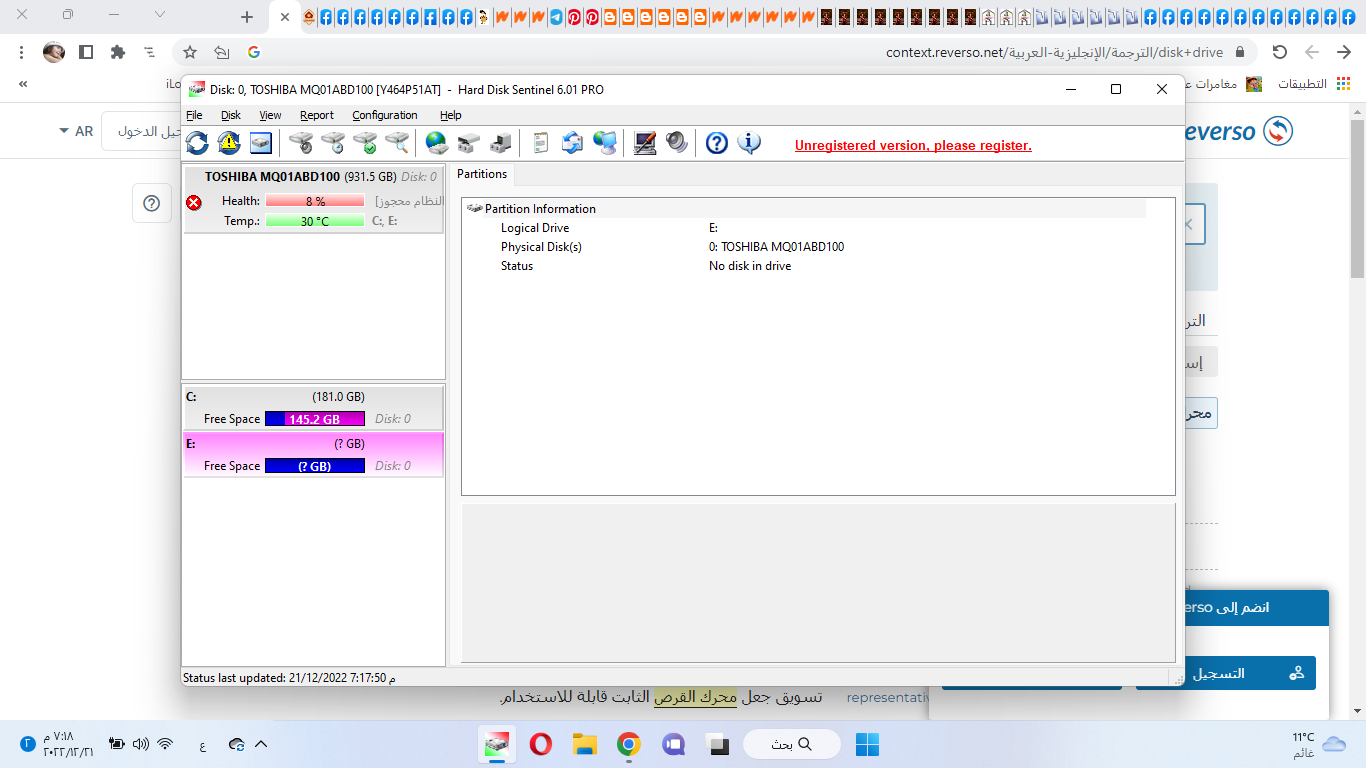The height and width of the screenshot is (768, 1366).
Task: Click the monitor with screwdriver configuration icon
Action: click(x=645, y=143)
